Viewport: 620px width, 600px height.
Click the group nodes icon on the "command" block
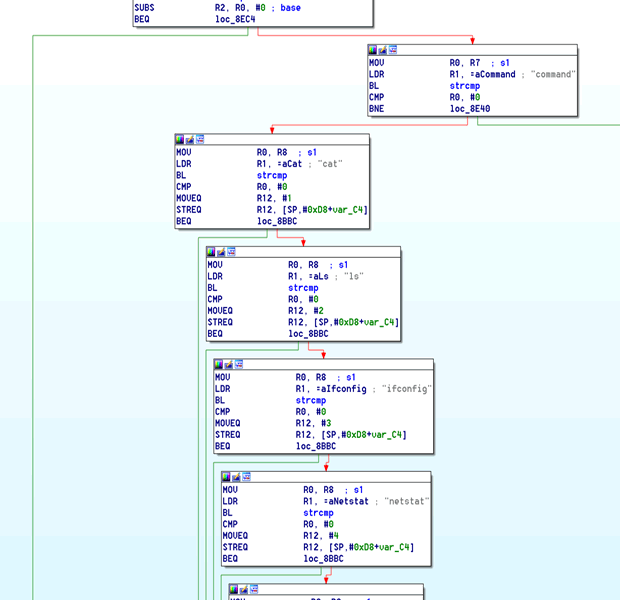click(x=392, y=49)
